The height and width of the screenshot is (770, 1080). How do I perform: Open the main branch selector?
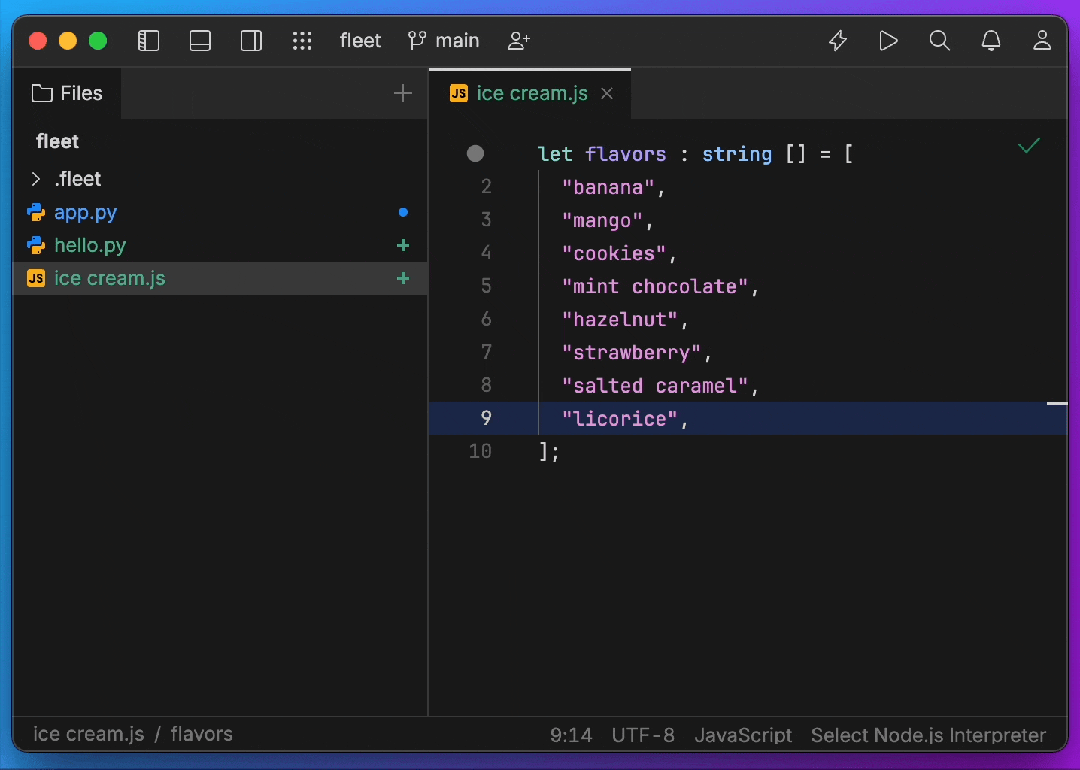(x=444, y=41)
